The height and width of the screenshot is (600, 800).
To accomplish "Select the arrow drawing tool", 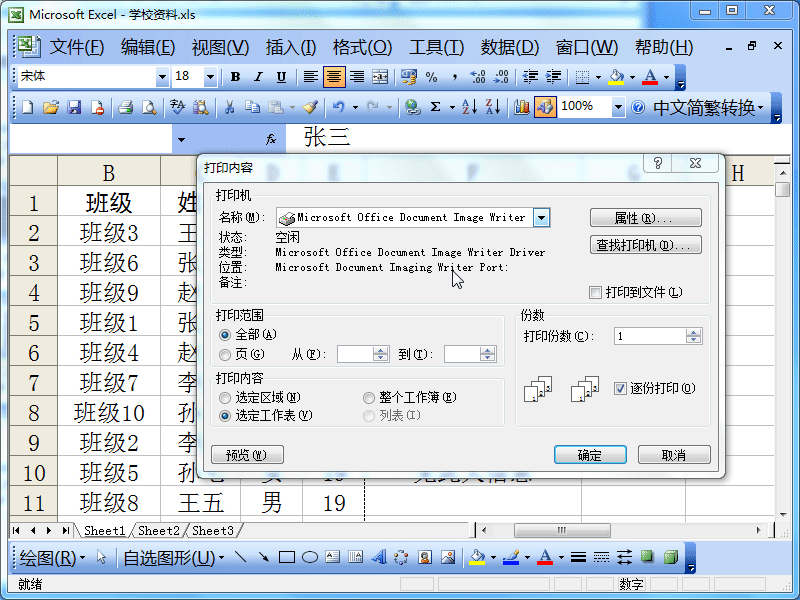I will click(x=263, y=557).
